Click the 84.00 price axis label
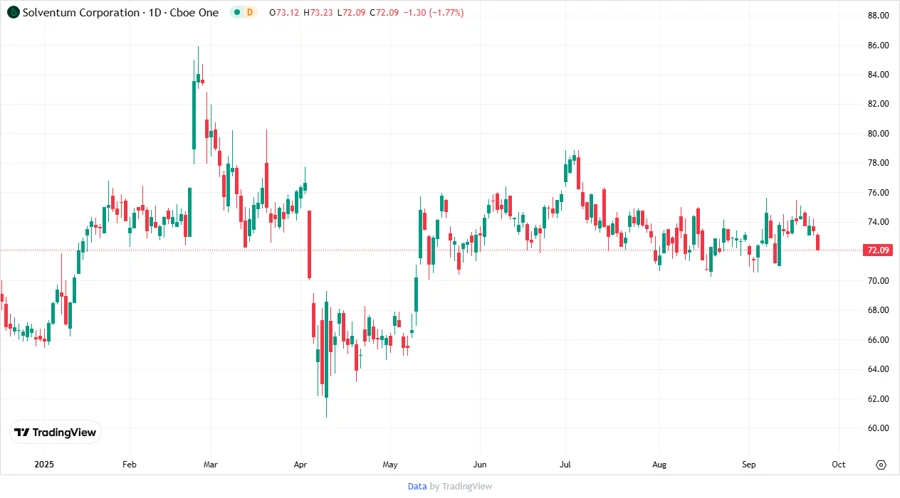This screenshot has height=498, width=900. pyautogui.click(x=878, y=75)
